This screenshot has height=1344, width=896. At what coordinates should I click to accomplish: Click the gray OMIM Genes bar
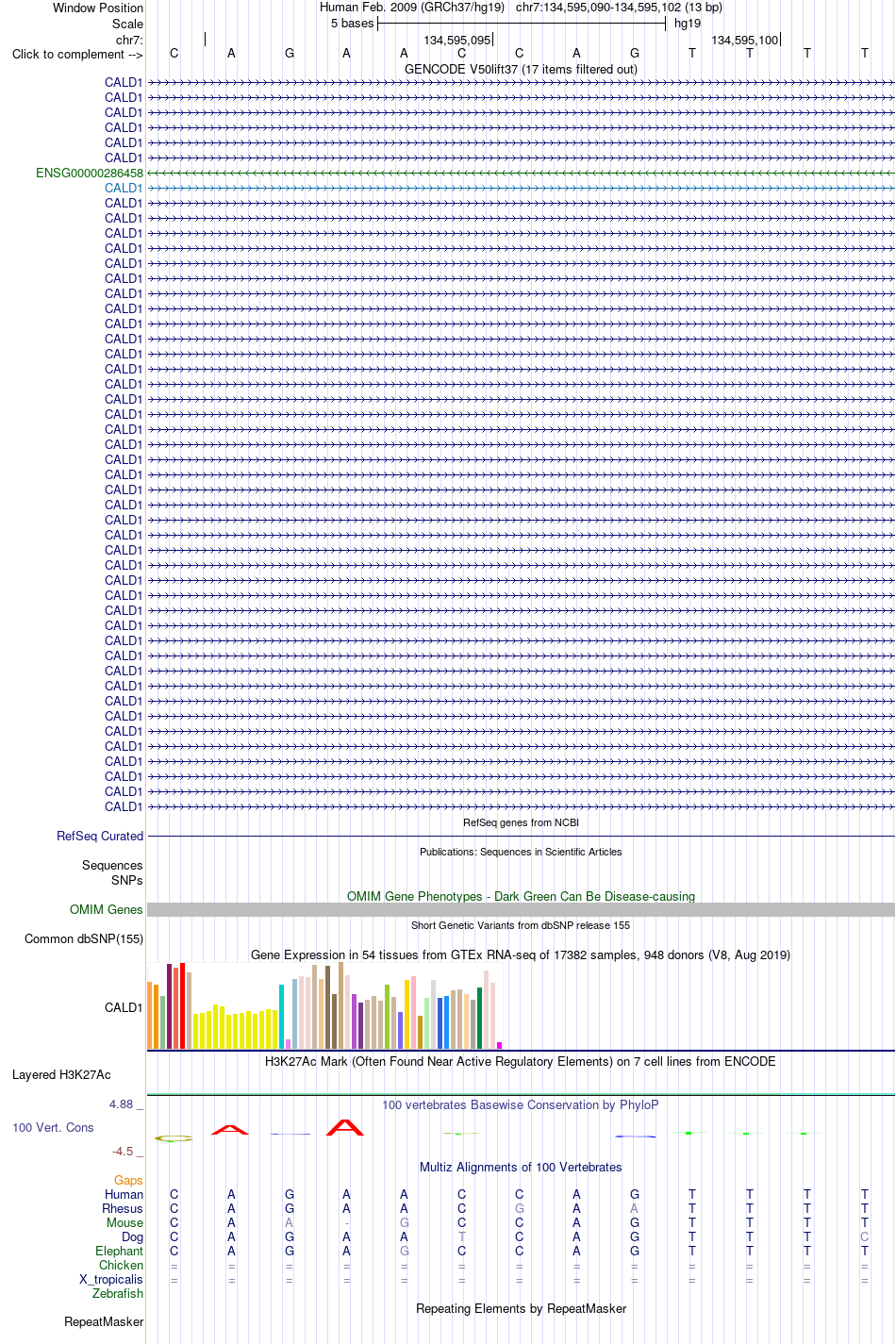point(521,909)
